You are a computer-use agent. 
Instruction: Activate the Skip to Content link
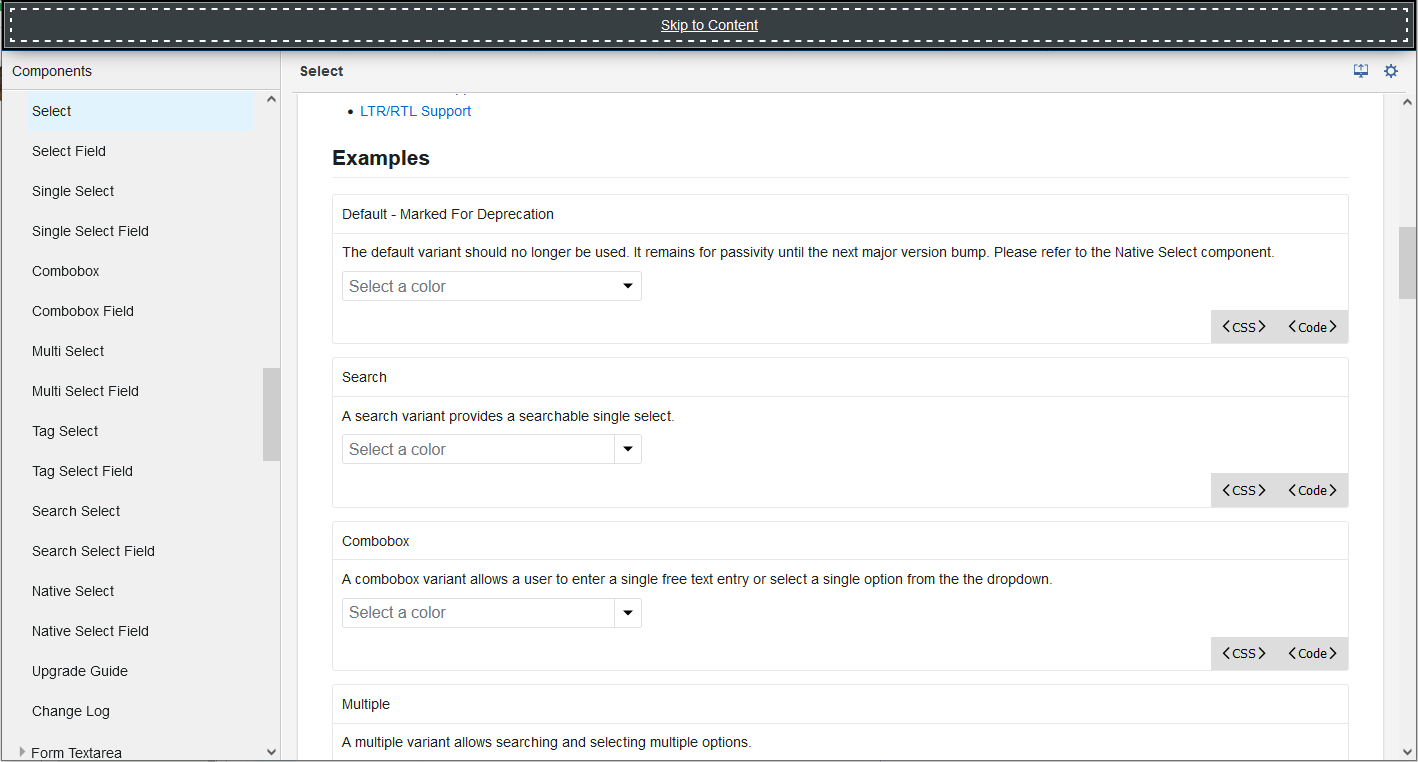pyautogui.click(x=709, y=24)
